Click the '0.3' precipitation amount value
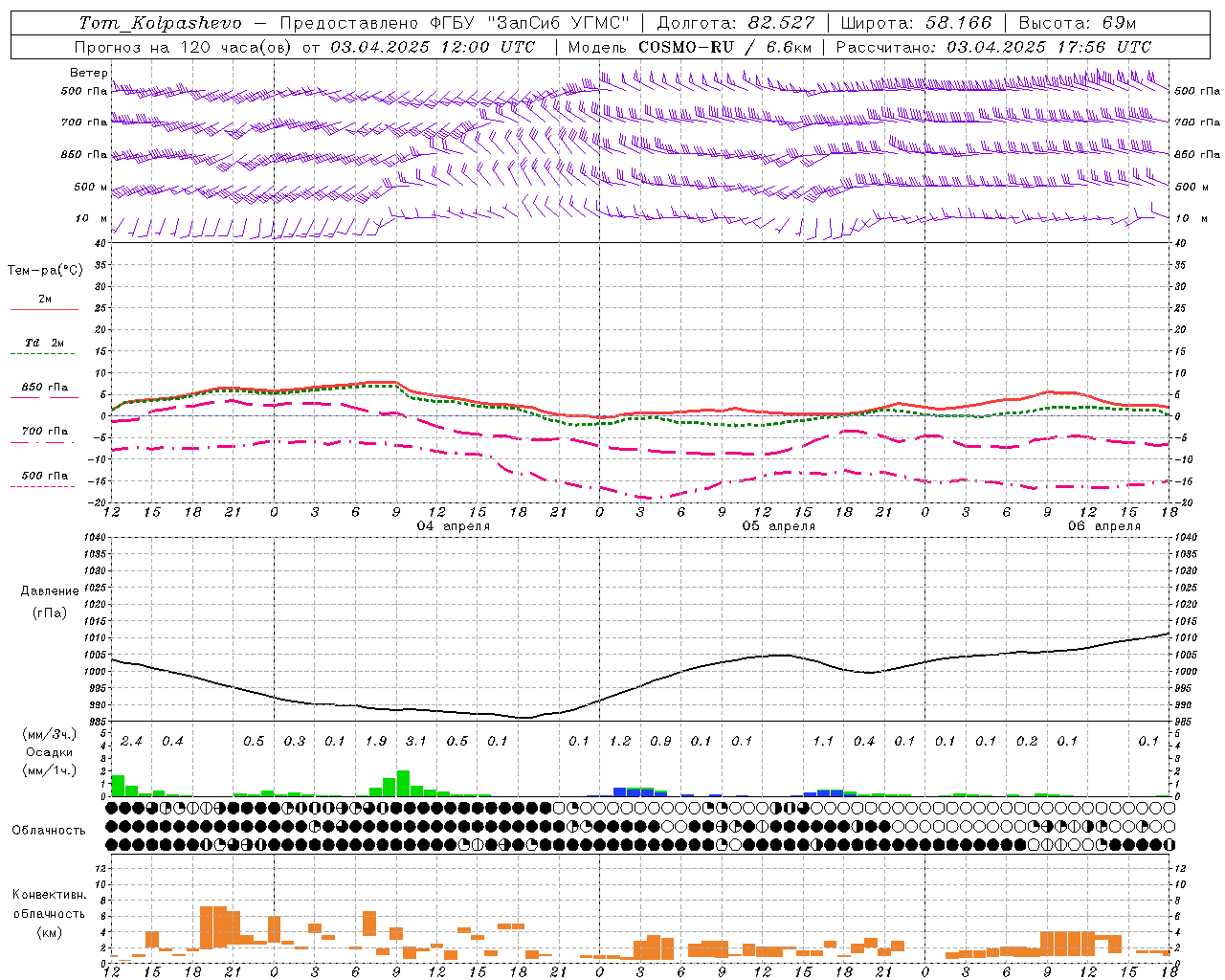1225x980 pixels. (x=295, y=742)
